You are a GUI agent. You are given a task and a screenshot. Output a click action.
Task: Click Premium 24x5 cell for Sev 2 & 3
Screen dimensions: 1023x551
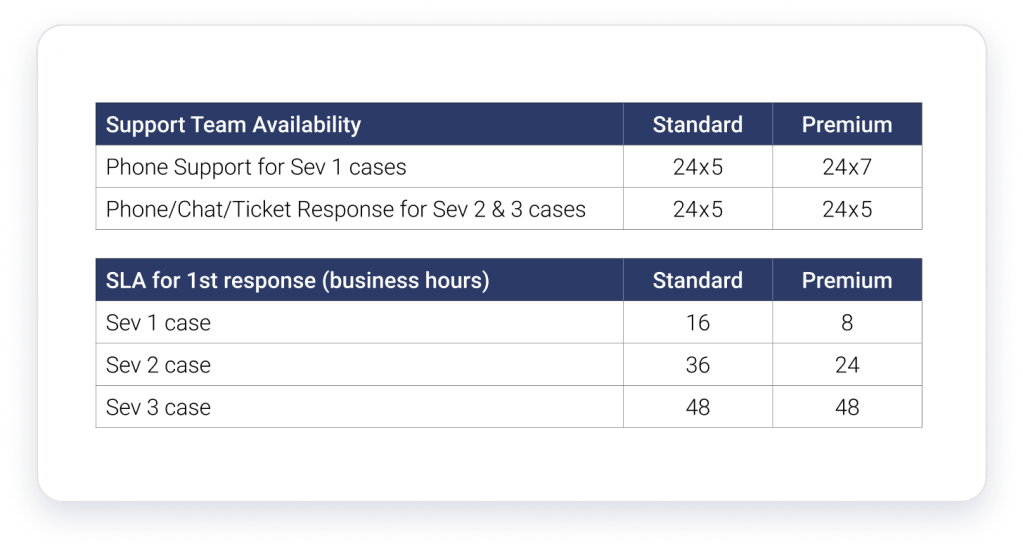[x=847, y=209]
